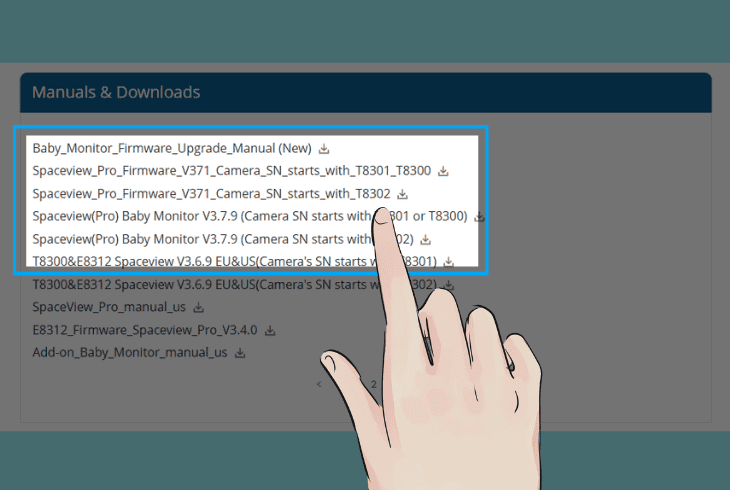
Task: Go to page 2 in pagination
Action: pos(373,384)
